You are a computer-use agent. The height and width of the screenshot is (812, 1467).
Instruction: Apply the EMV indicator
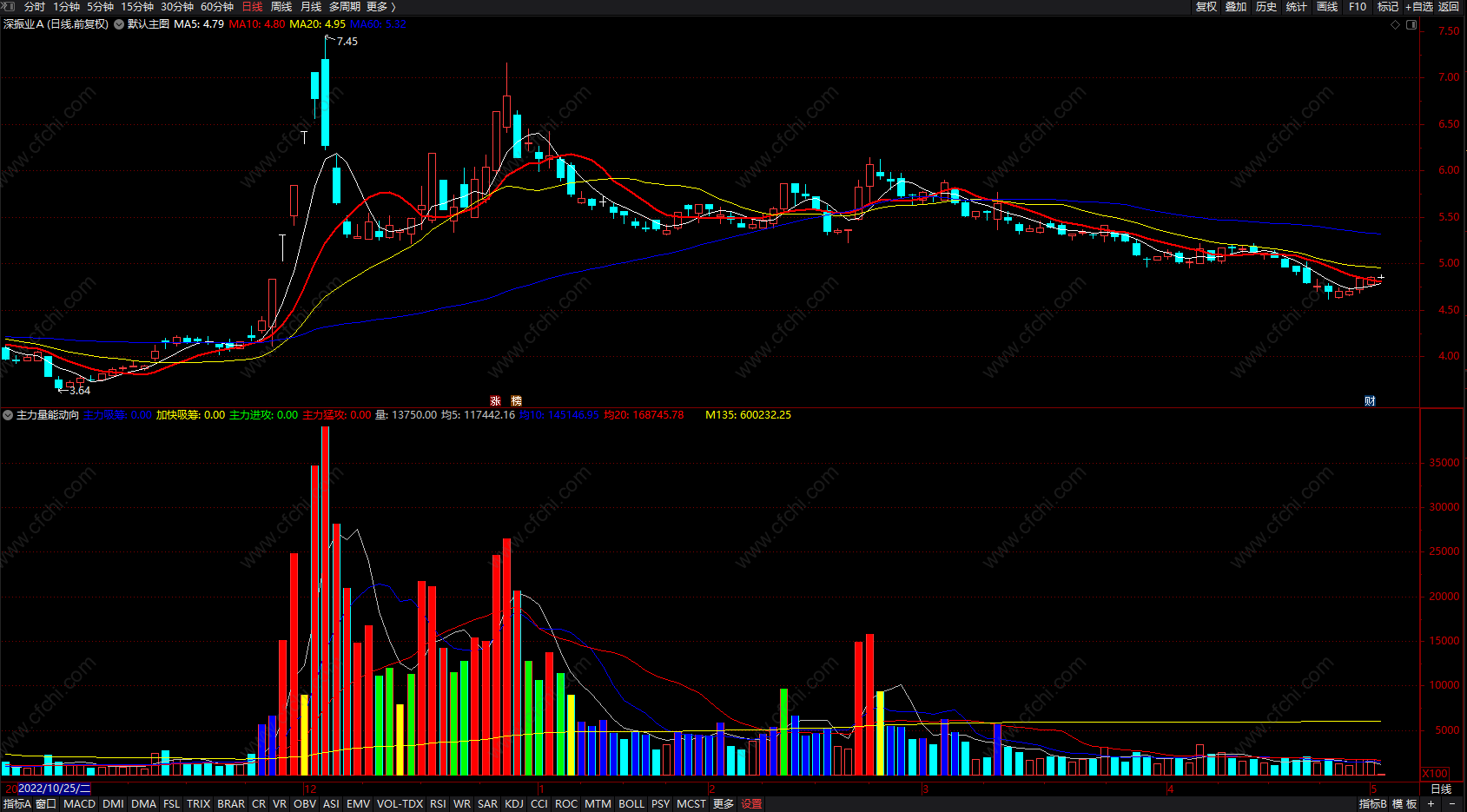pos(358,804)
